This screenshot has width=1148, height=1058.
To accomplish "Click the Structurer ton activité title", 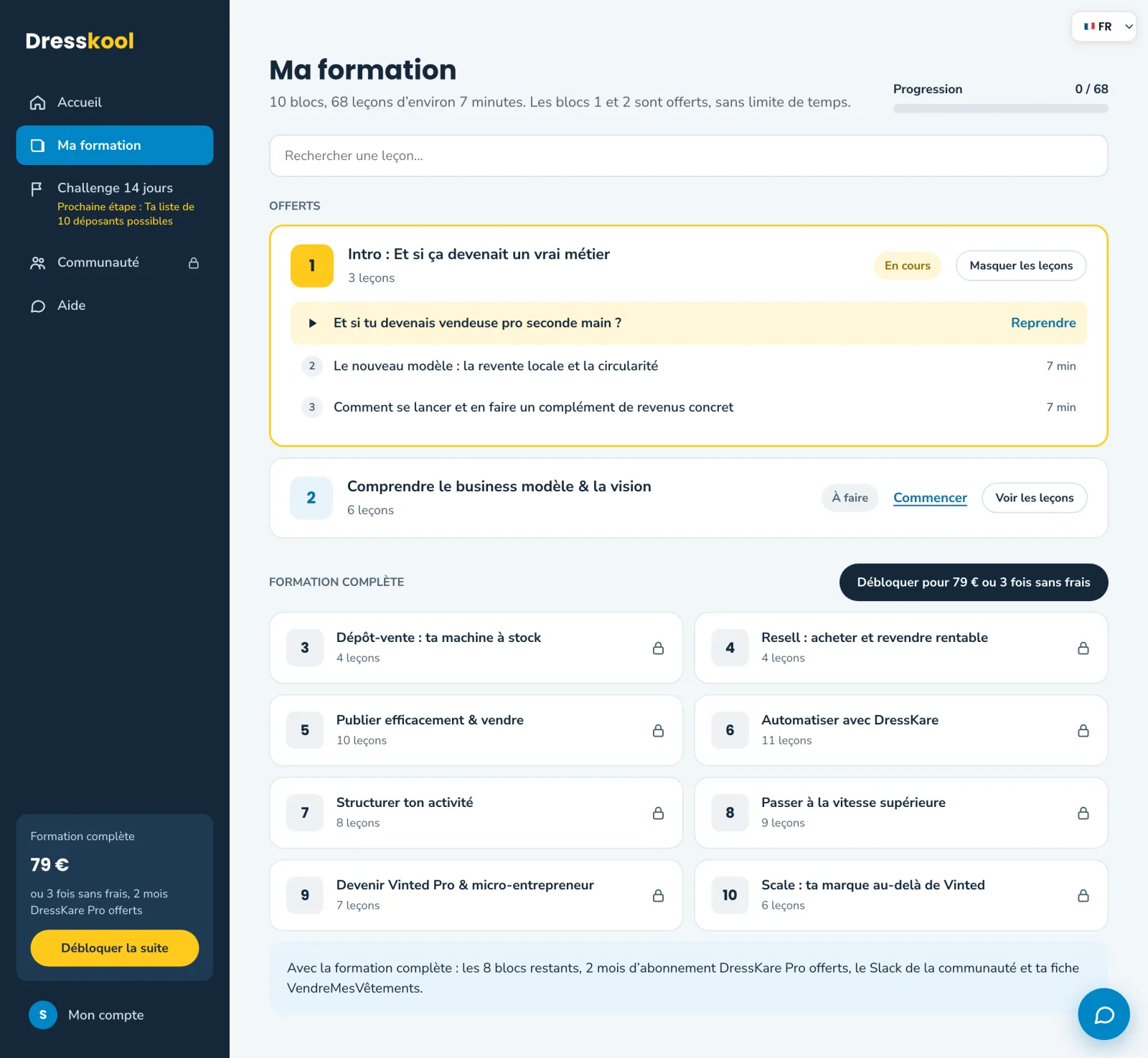I will 405,803.
